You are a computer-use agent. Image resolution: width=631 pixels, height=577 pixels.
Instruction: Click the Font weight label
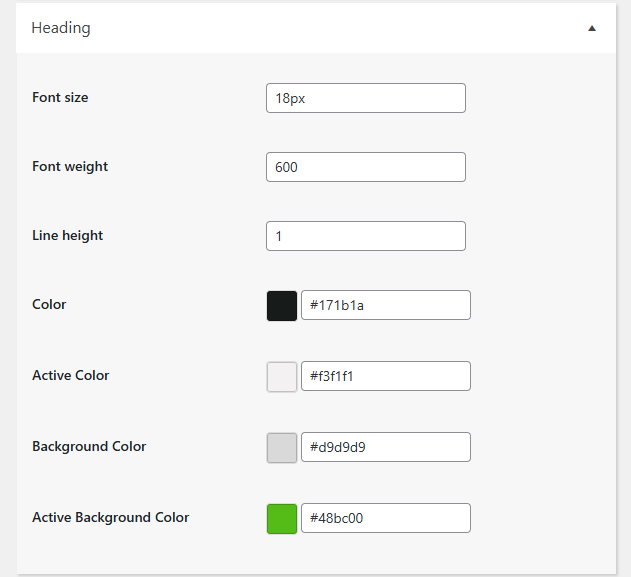point(70,166)
